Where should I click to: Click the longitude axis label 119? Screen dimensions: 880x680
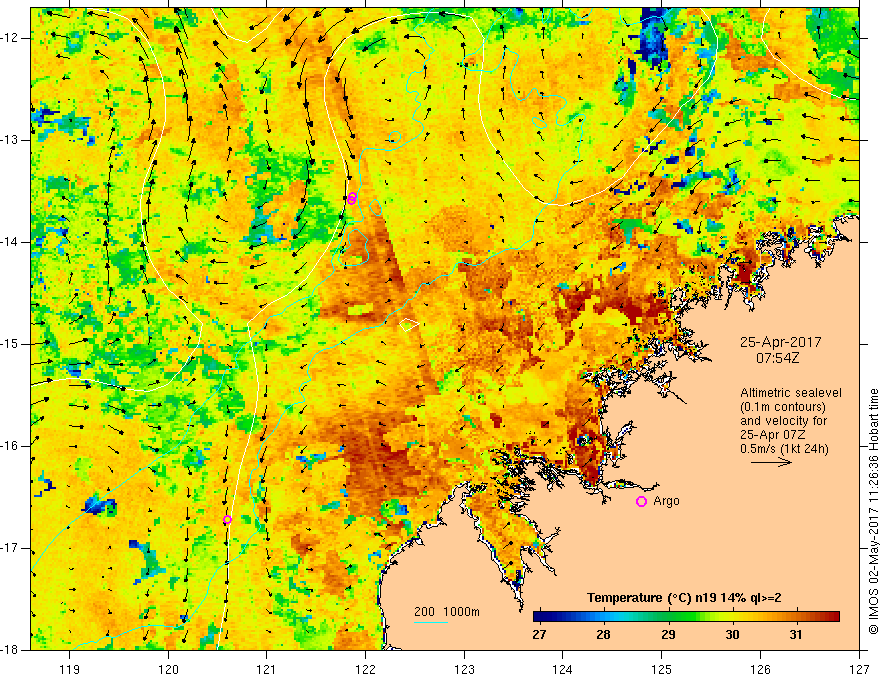[70, 669]
